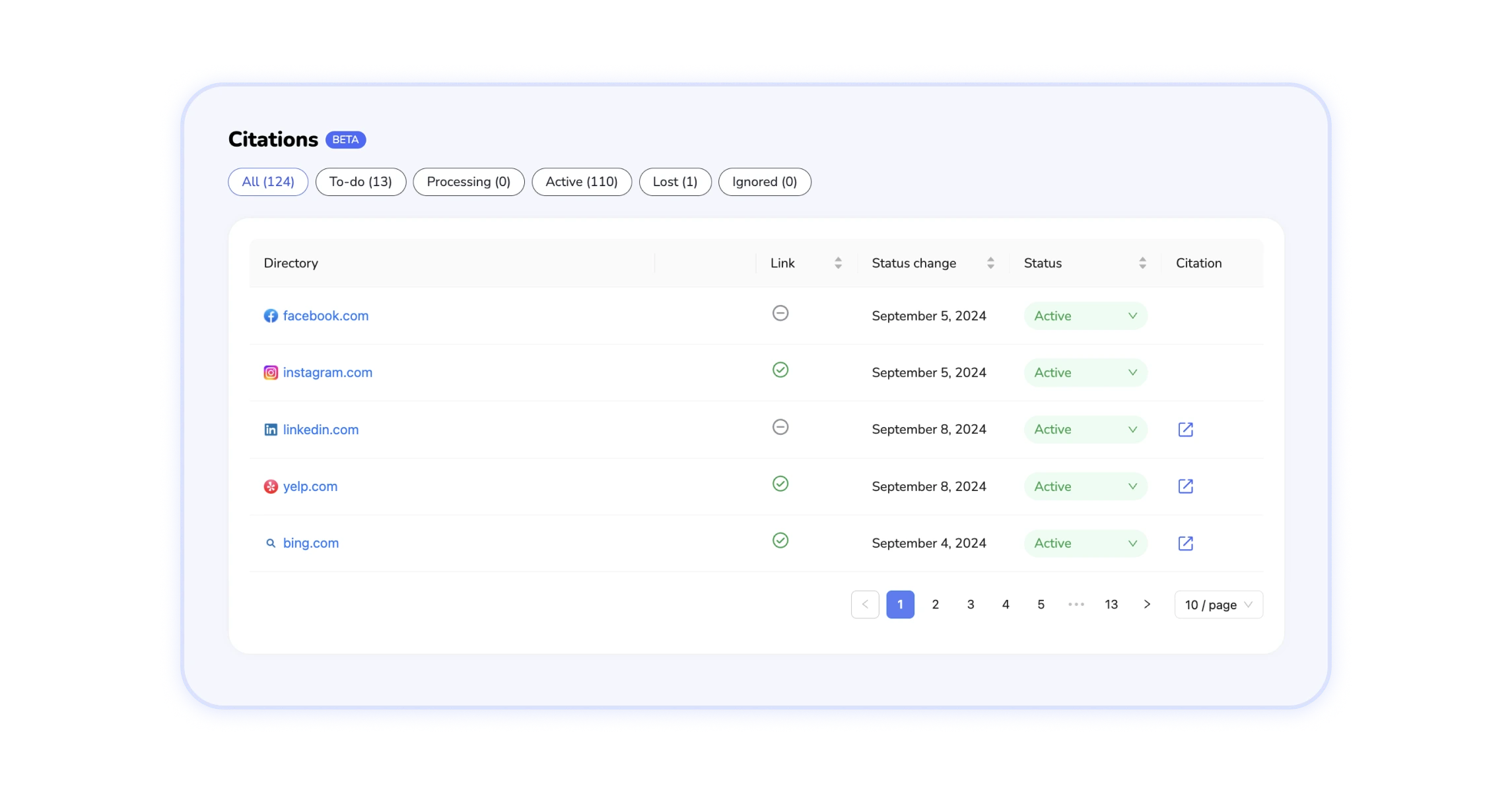This screenshot has width=1512, height=792.
Task: Filter citations by Lost (1) status
Action: click(x=674, y=182)
